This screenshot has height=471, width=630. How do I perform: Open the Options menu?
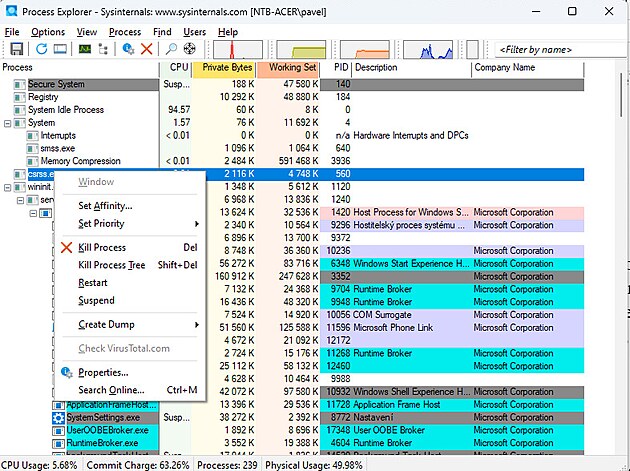pos(47,32)
